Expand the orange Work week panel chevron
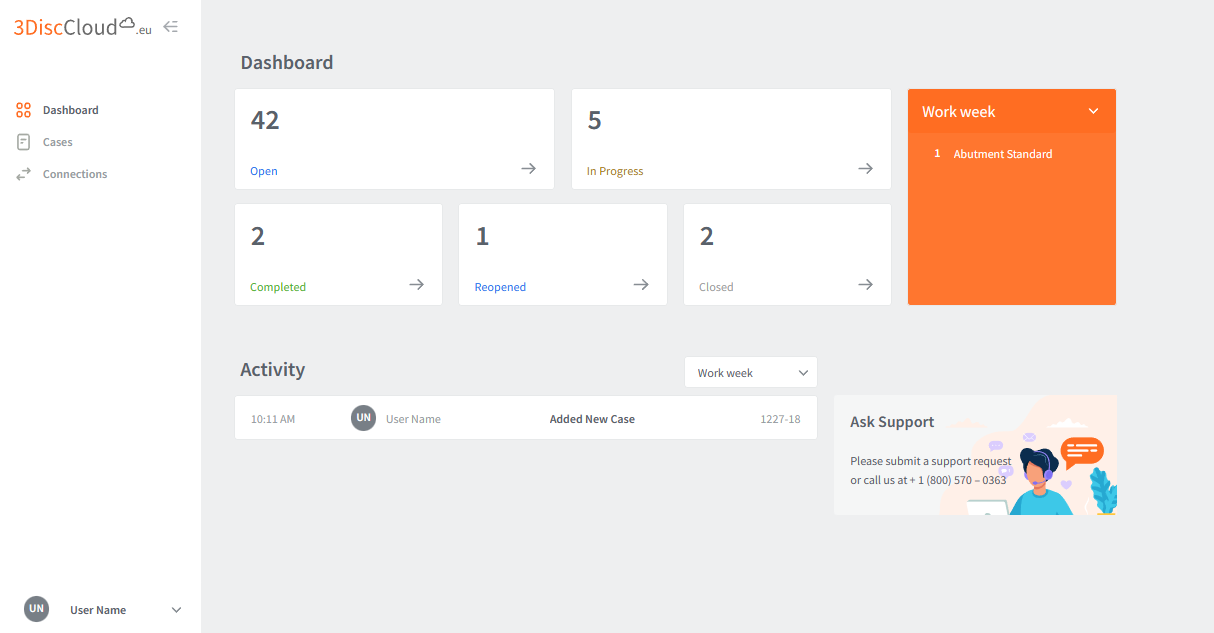This screenshot has width=1214, height=633. [1093, 111]
